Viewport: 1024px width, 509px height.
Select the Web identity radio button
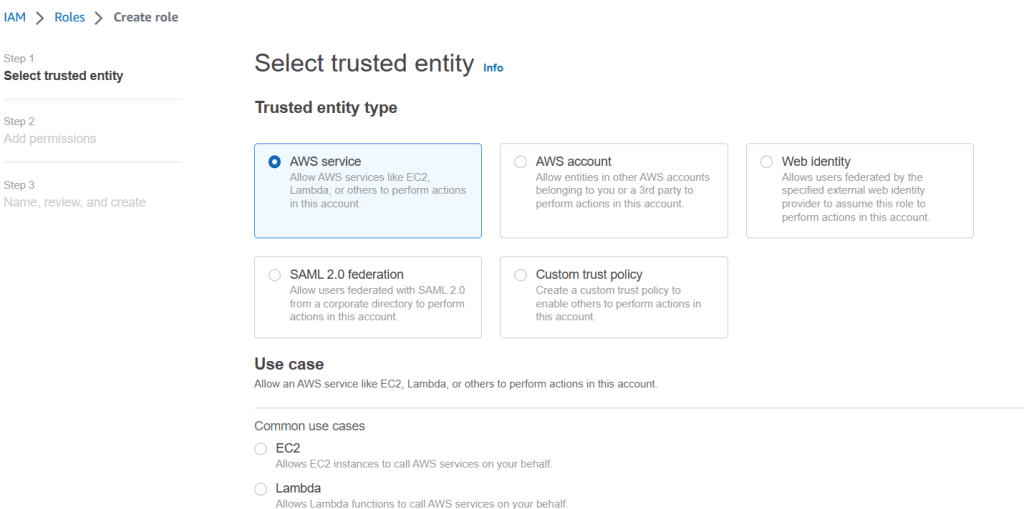click(x=767, y=162)
